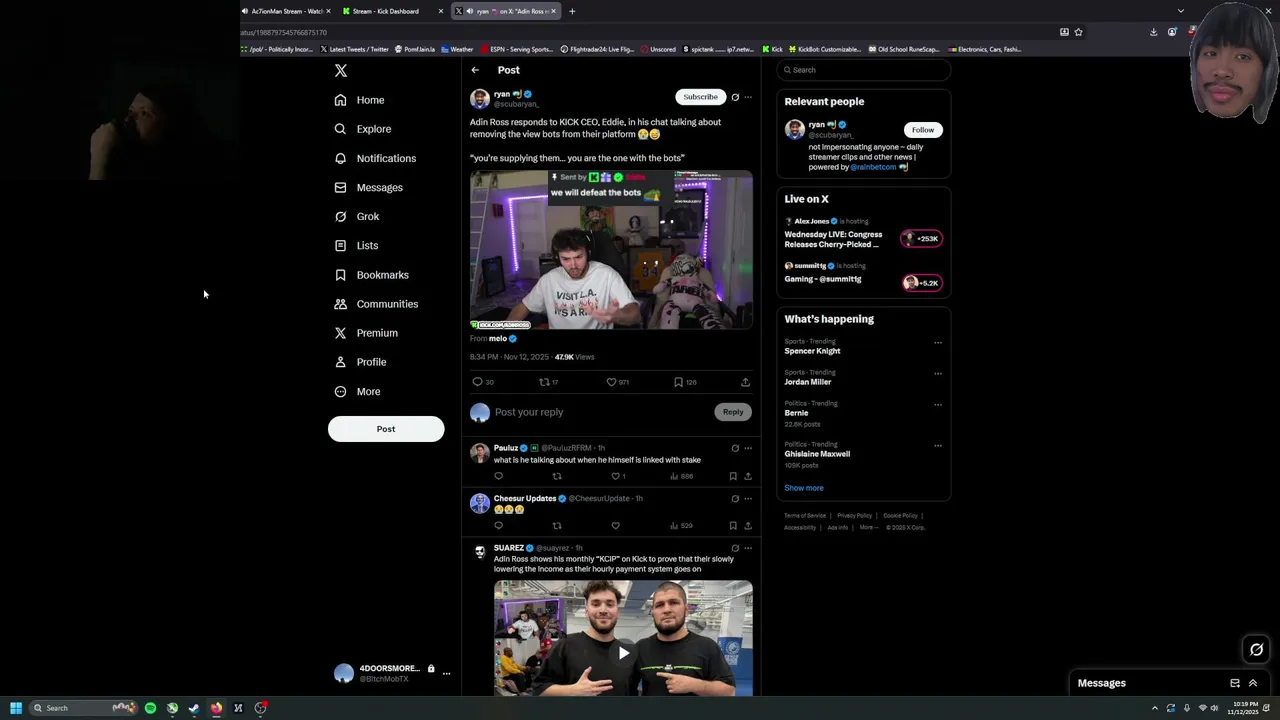Click the grey Reply button
The image size is (1280, 720).
[733, 412]
